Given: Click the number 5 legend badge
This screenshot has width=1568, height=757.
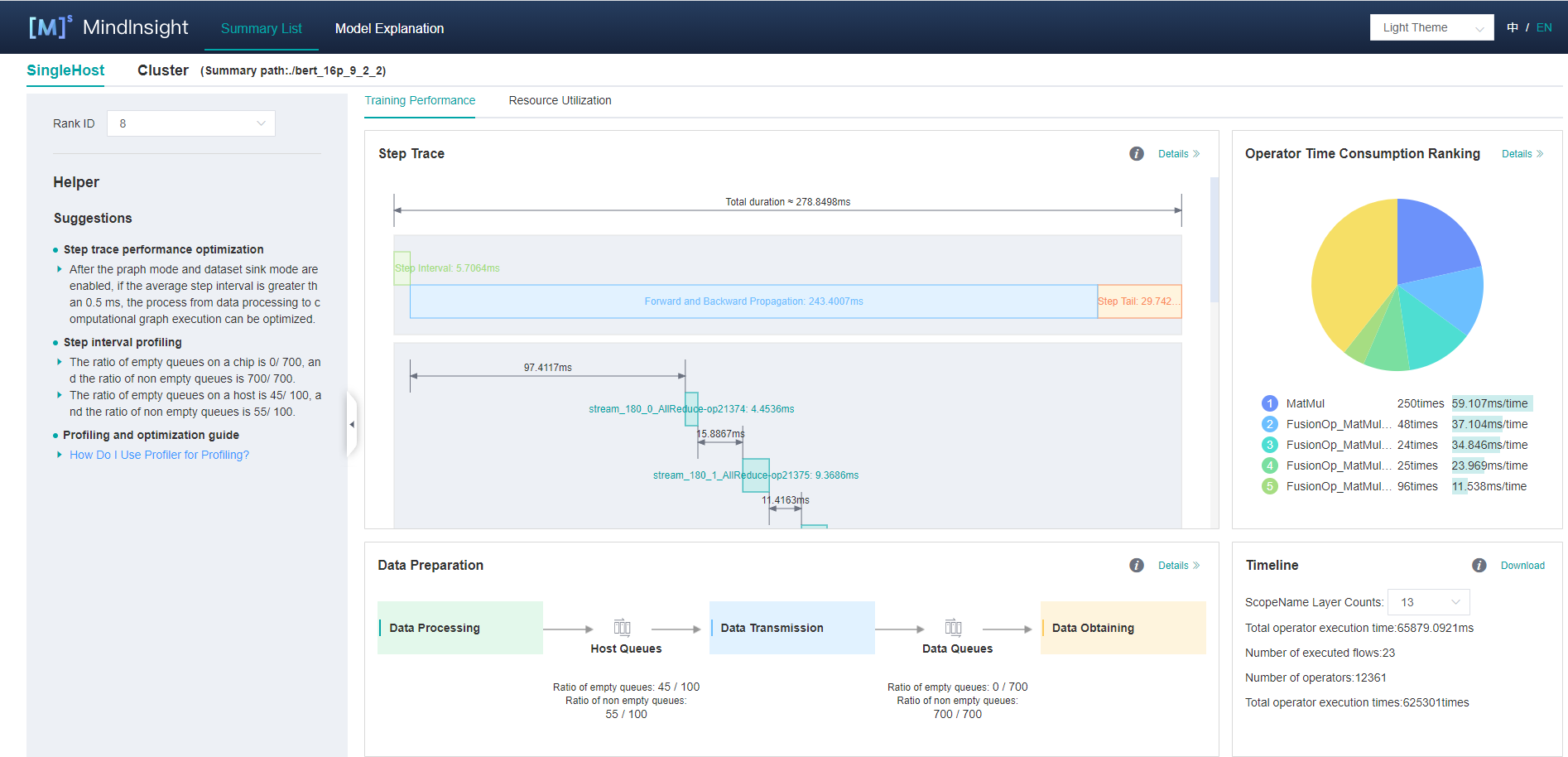Looking at the screenshot, I should point(1269,486).
